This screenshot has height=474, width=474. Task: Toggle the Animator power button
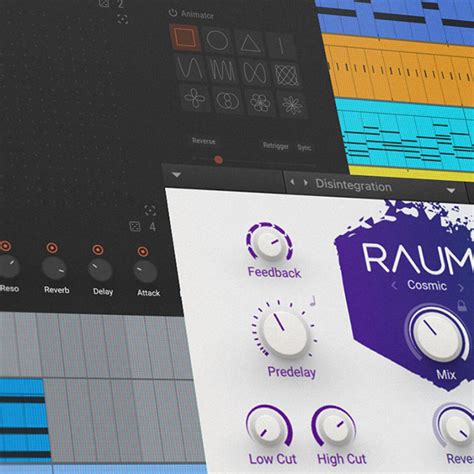pos(172,13)
